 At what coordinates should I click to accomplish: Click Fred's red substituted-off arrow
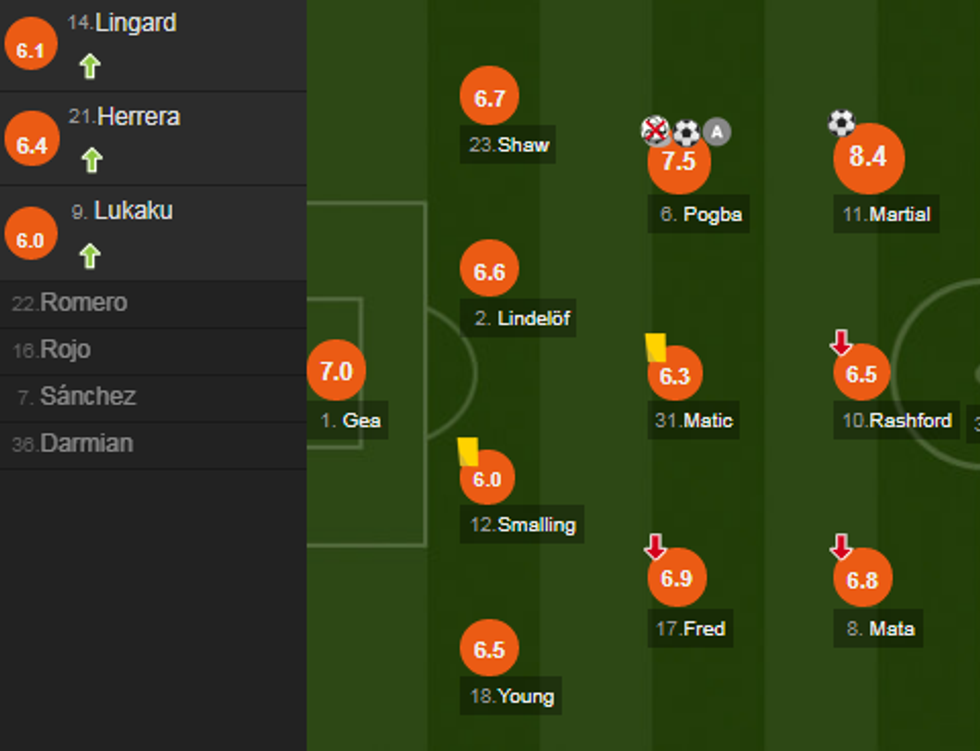(x=655, y=547)
